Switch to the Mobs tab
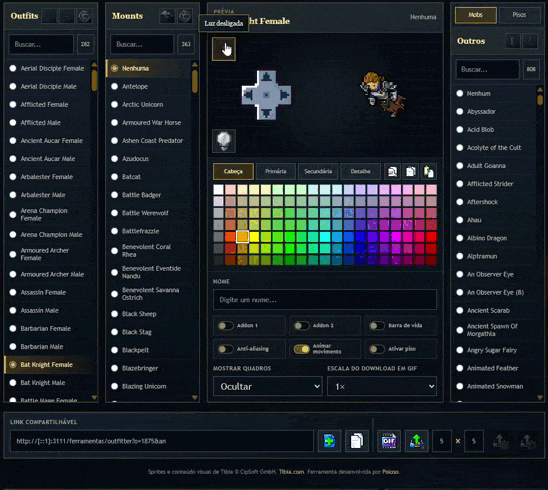The width and height of the screenshot is (548, 490). tap(476, 15)
